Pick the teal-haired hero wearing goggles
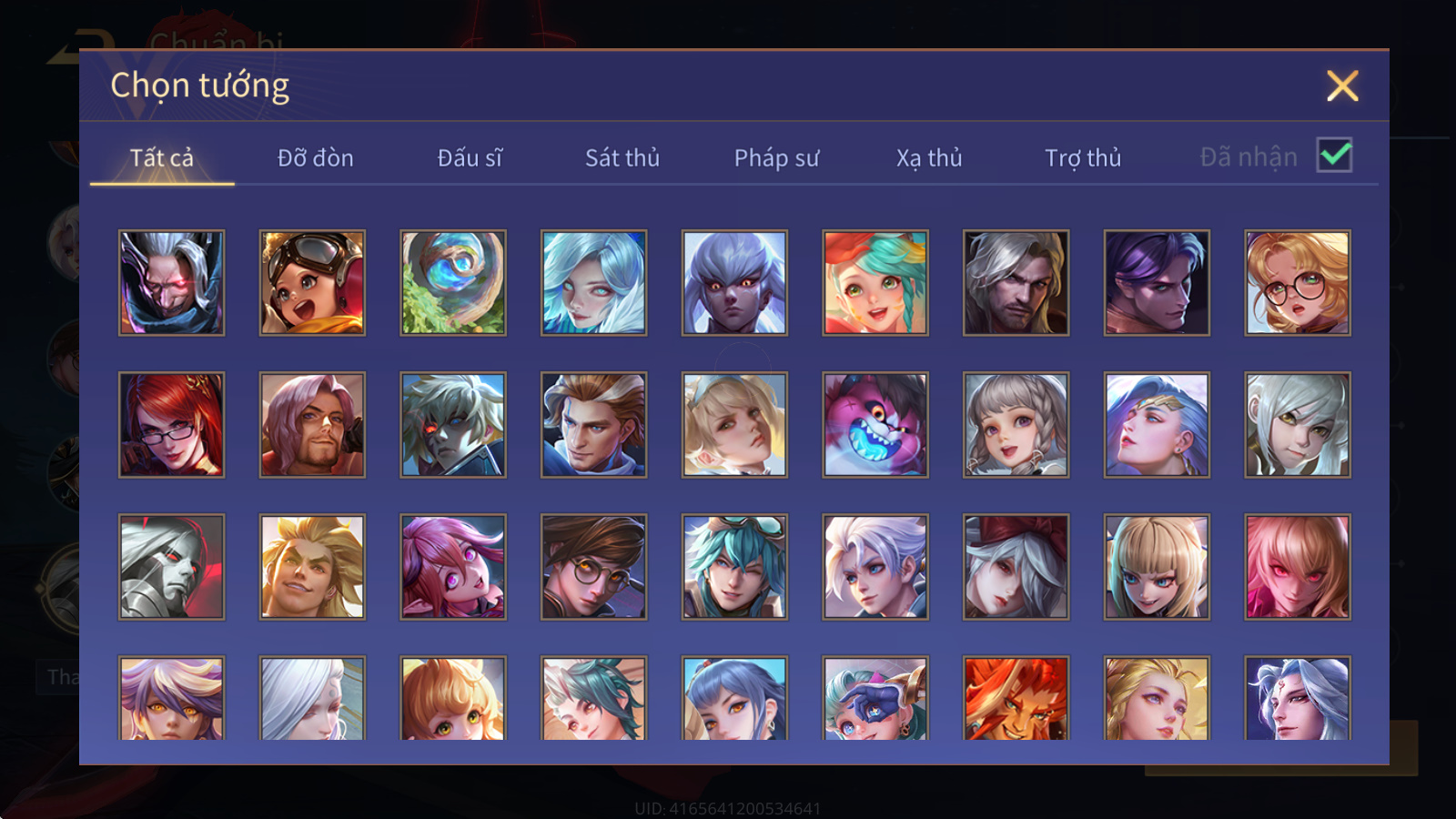This screenshot has width=1456, height=819. point(734,566)
